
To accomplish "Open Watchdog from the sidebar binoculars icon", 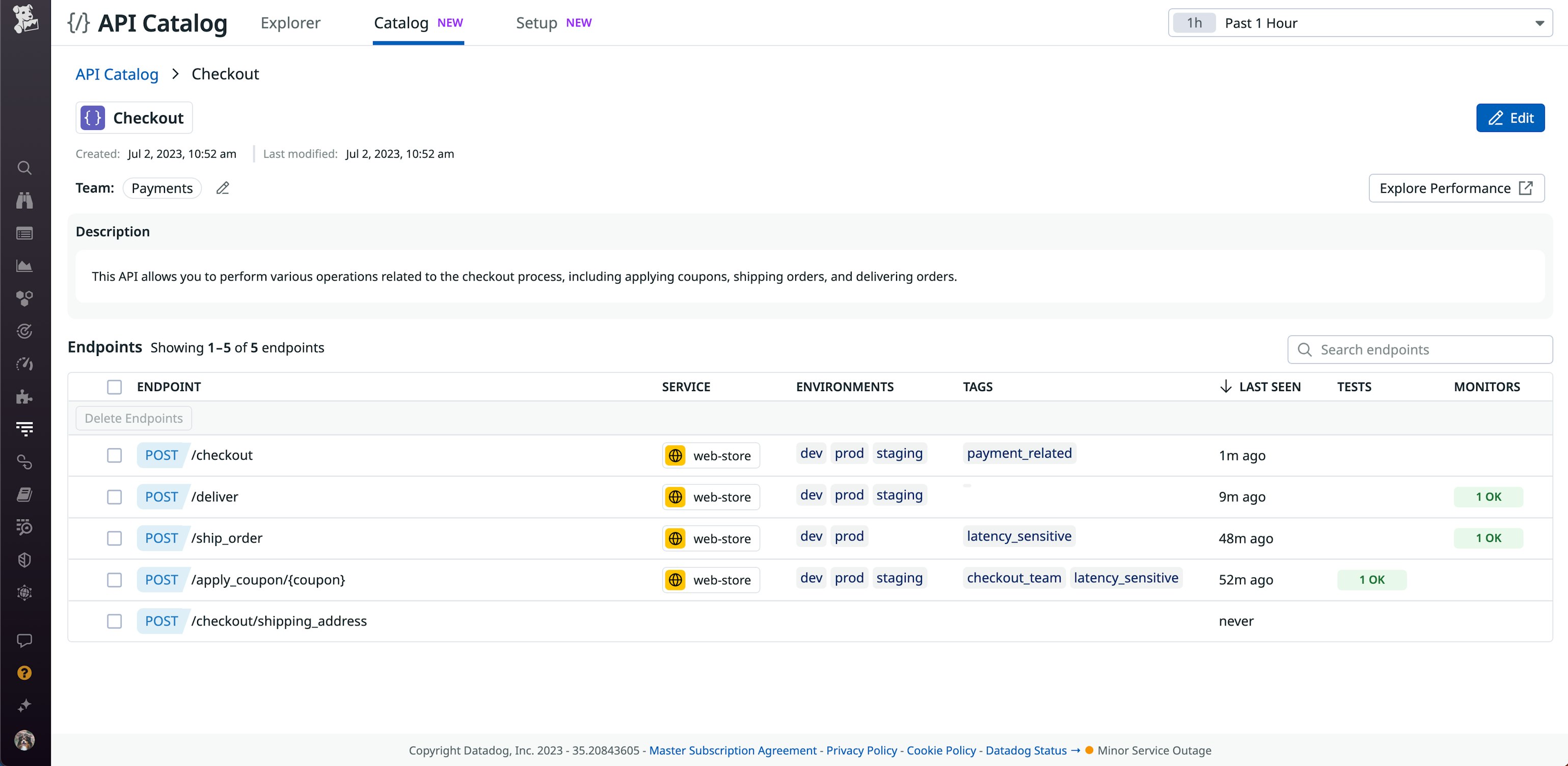I will [24, 201].
